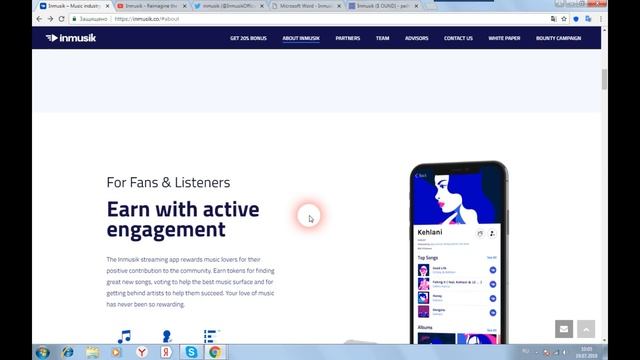Click the page vertical scrollbar thumb
Viewport: 640px width, 360px height.
604,79
